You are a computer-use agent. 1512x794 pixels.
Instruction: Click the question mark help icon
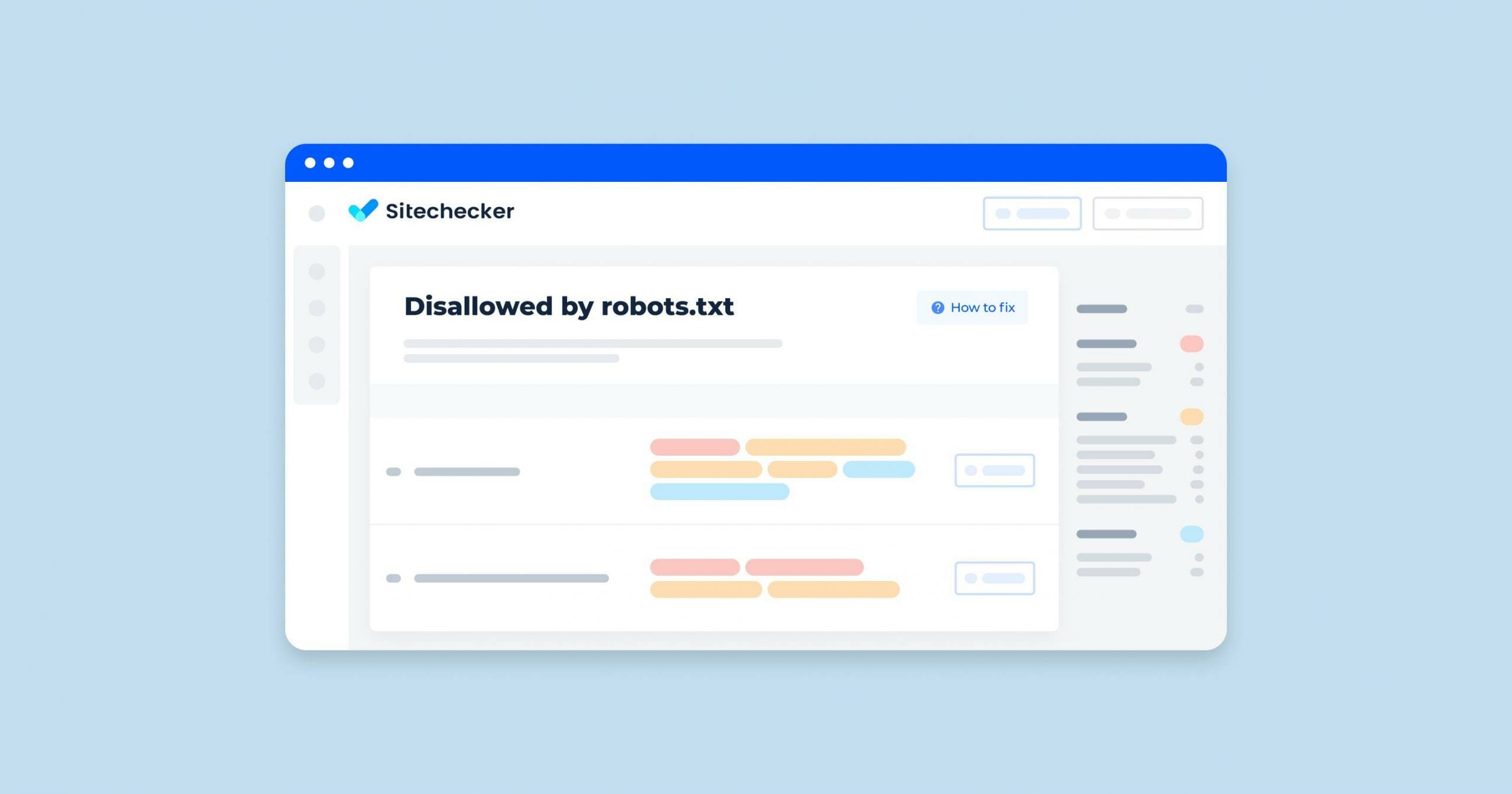click(922, 306)
